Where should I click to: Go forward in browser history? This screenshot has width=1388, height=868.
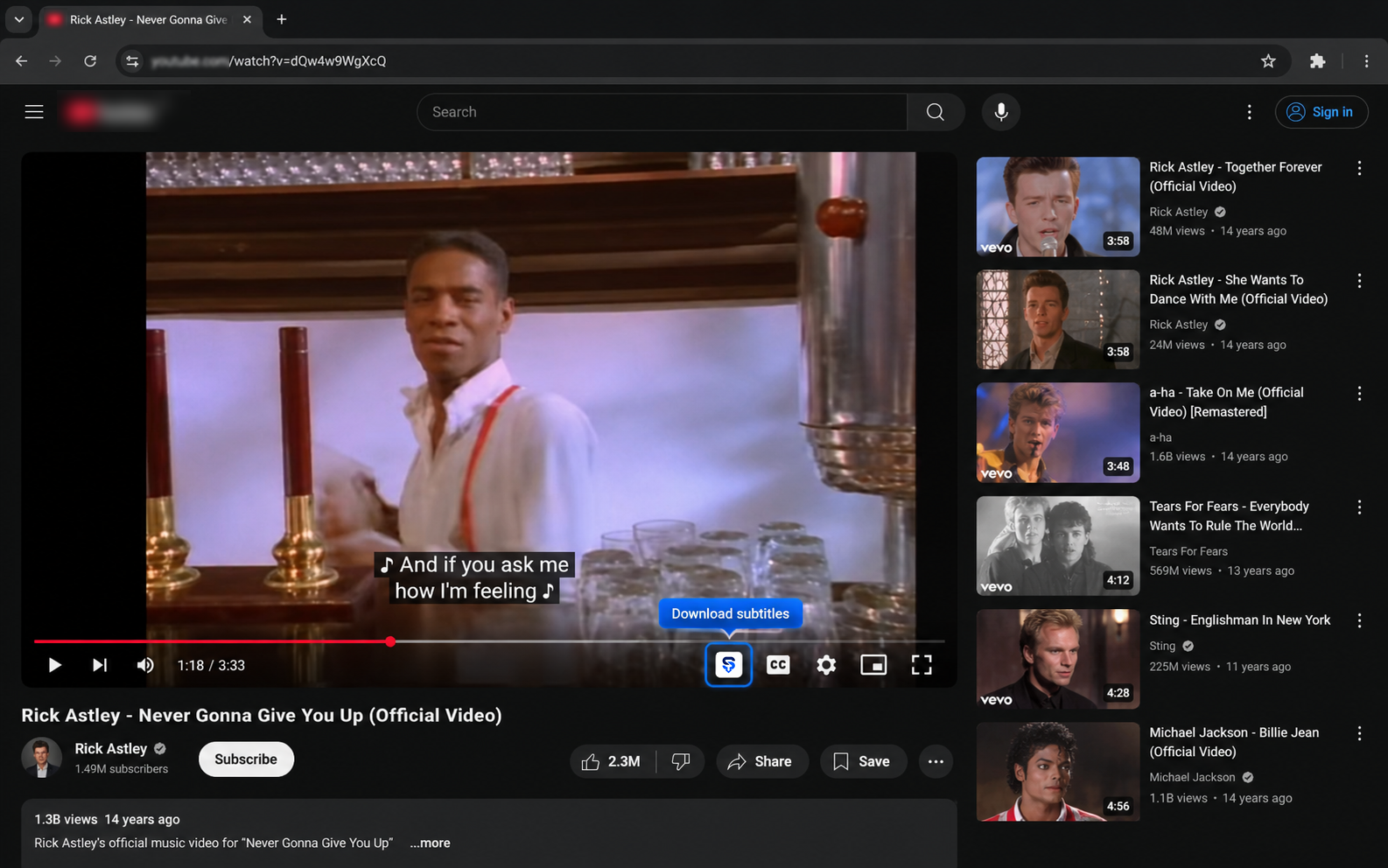[55, 61]
